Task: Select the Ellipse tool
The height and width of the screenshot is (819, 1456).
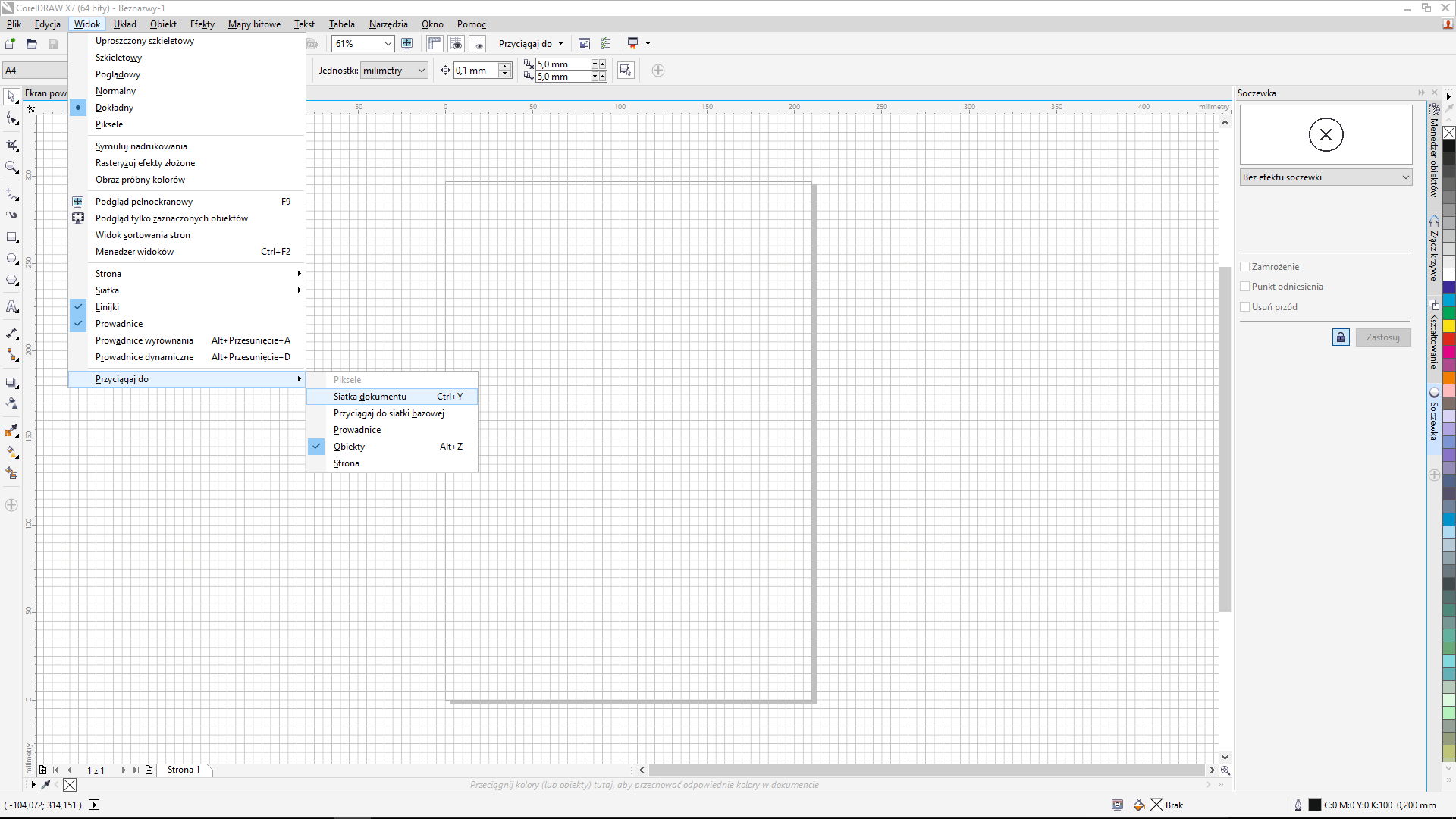Action: pyautogui.click(x=12, y=259)
